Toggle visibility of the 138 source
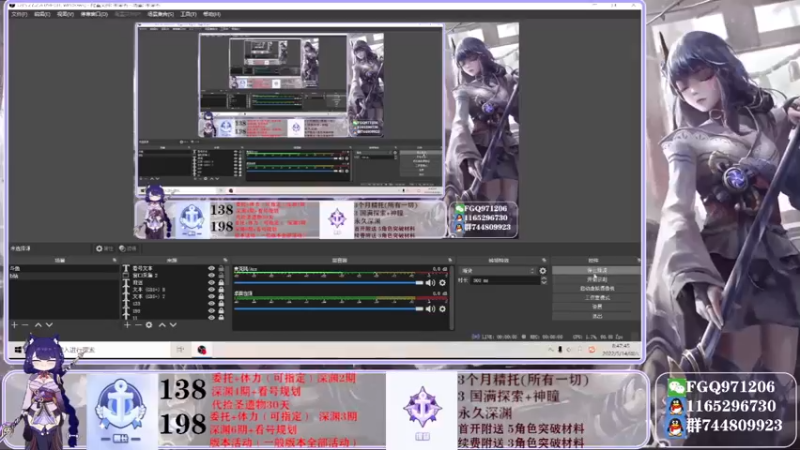800x450 pixels. [211, 304]
